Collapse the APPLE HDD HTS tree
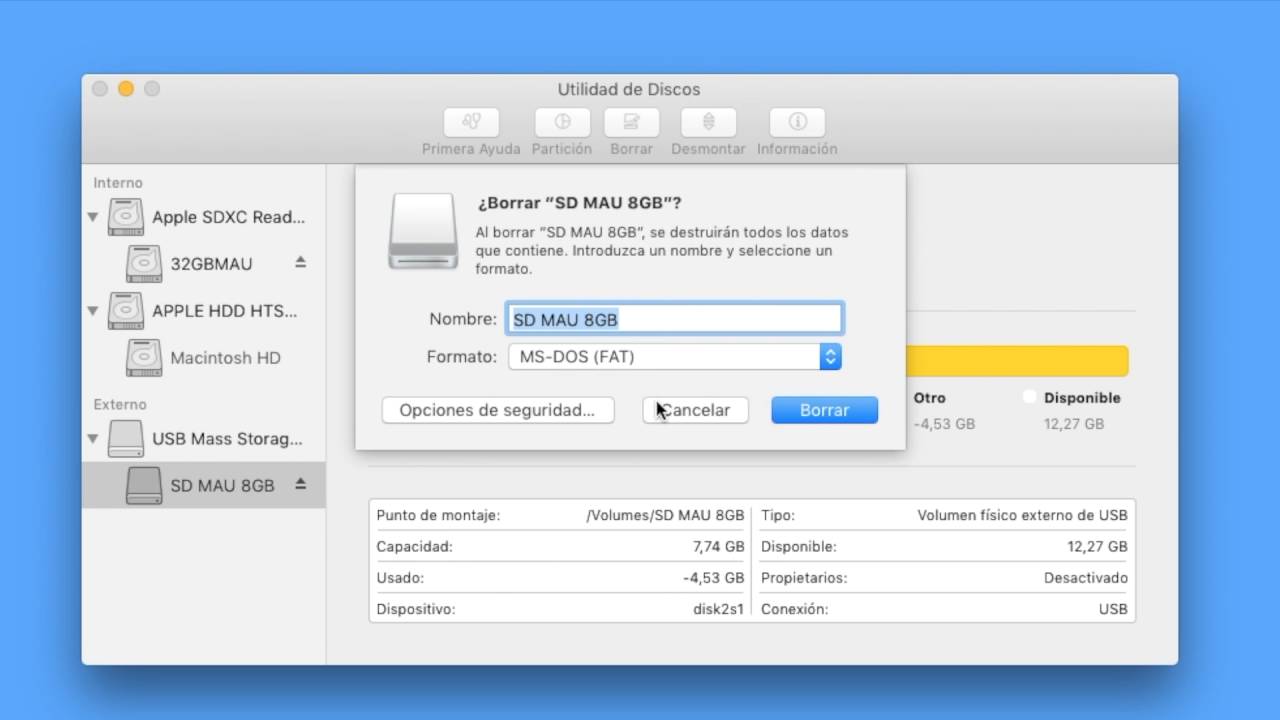The height and width of the screenshot is (720, 1280). [x=93, y=311]
